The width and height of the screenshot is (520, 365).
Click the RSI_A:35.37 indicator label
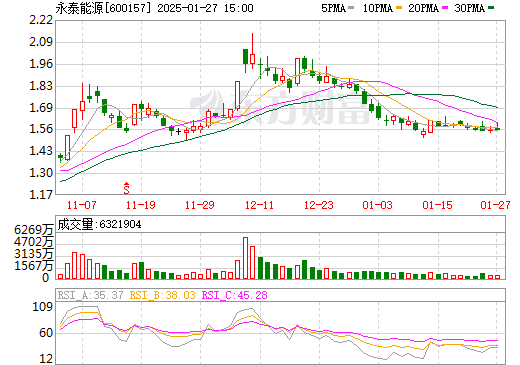(x=90, y=295)
